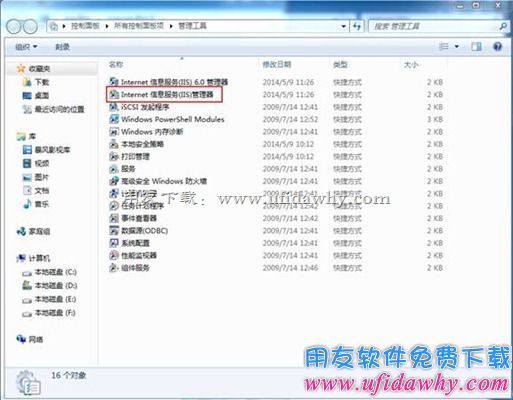Select the 任务计划程序 clock icon
513x400 pixels.
click(114, 206)
